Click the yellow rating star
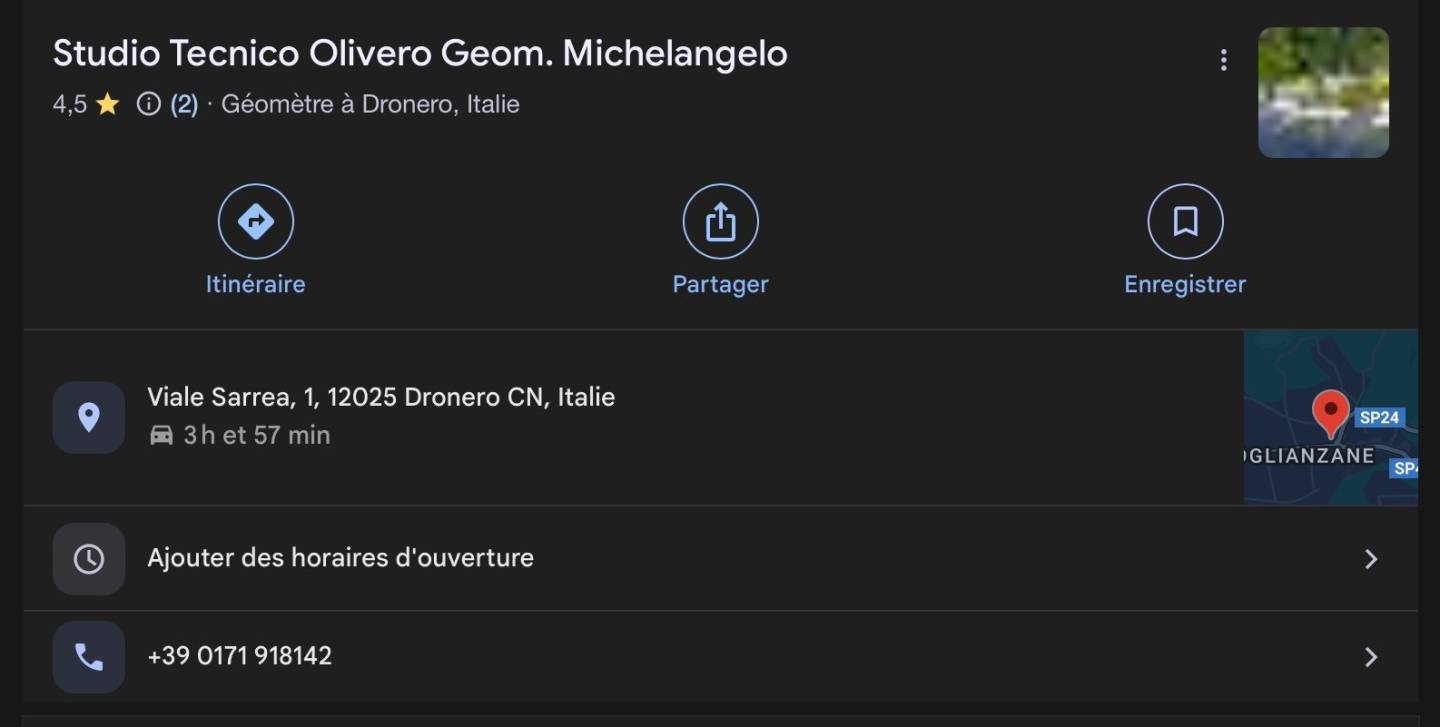This screenshot has height=727, width=1440. pos(108,104)
